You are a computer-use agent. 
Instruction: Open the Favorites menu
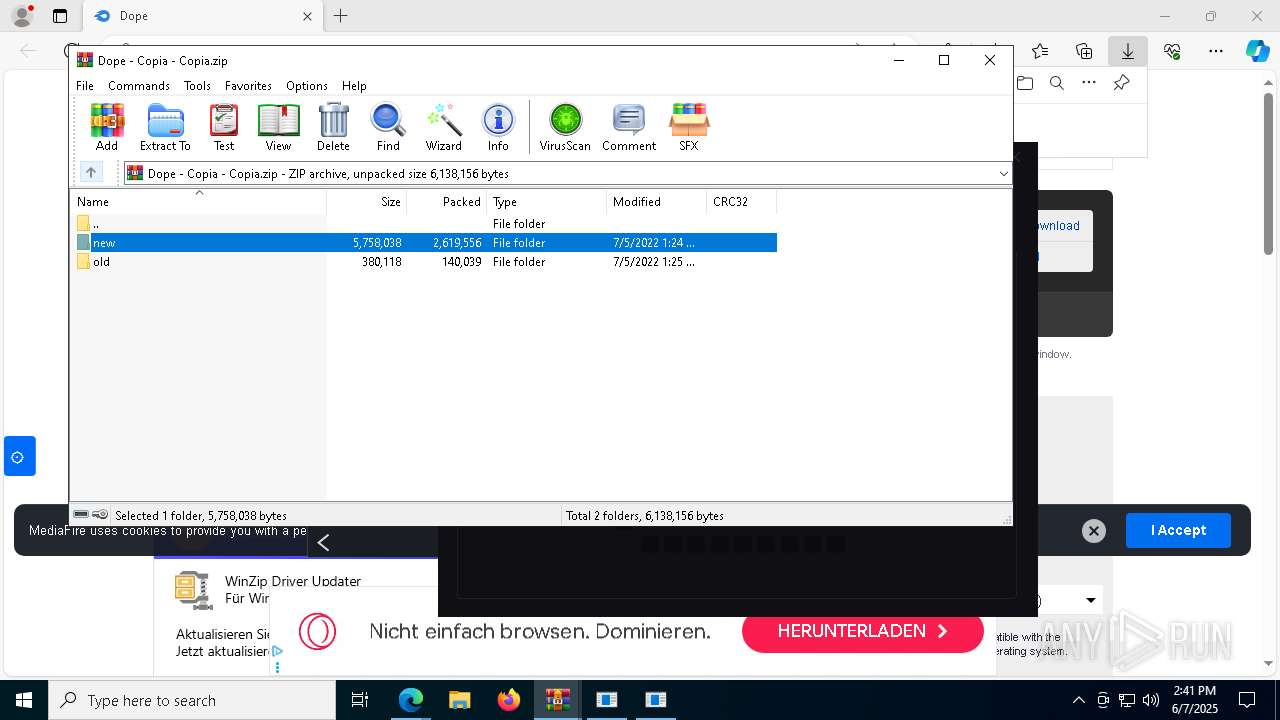(248, 86)
